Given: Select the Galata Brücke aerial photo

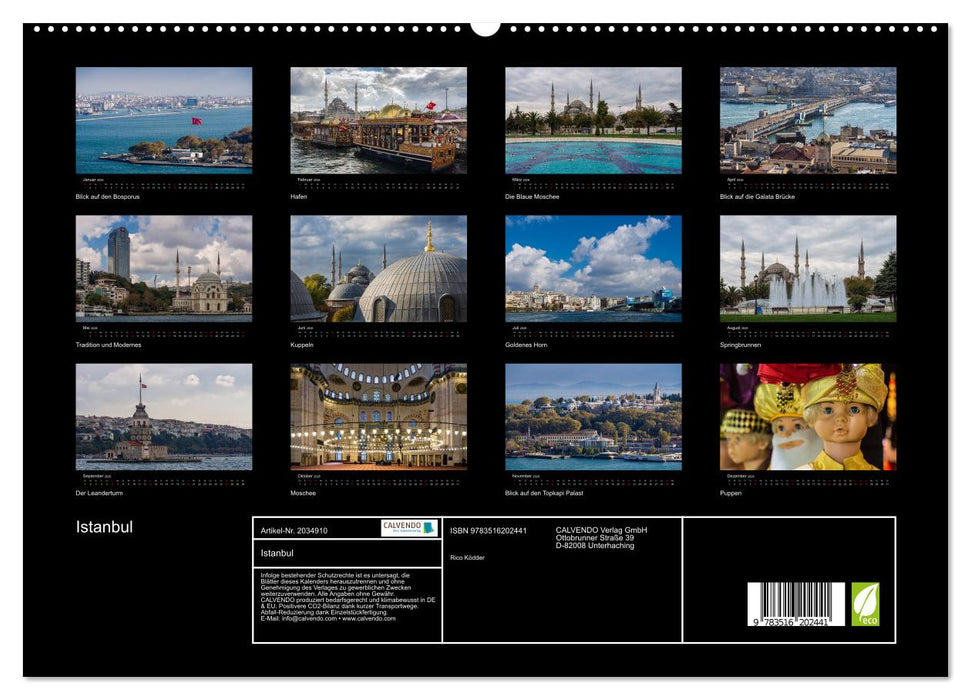Looking at the screenshot, I should coord(807,121).
